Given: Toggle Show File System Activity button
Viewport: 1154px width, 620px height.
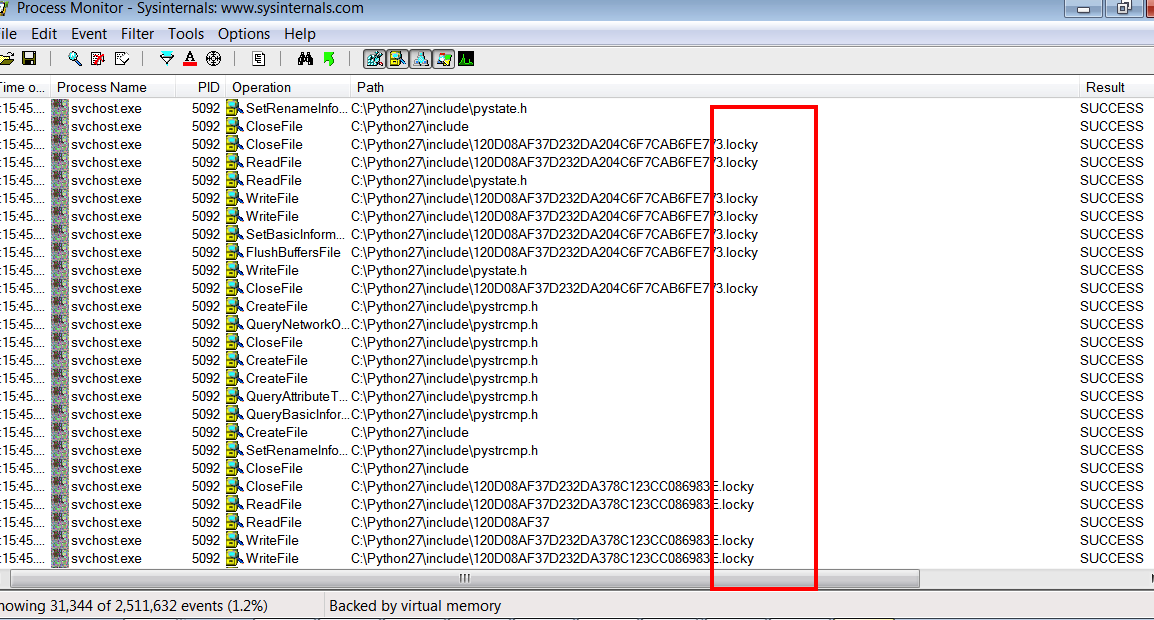Looking at the screenshot, I should 398,59.
